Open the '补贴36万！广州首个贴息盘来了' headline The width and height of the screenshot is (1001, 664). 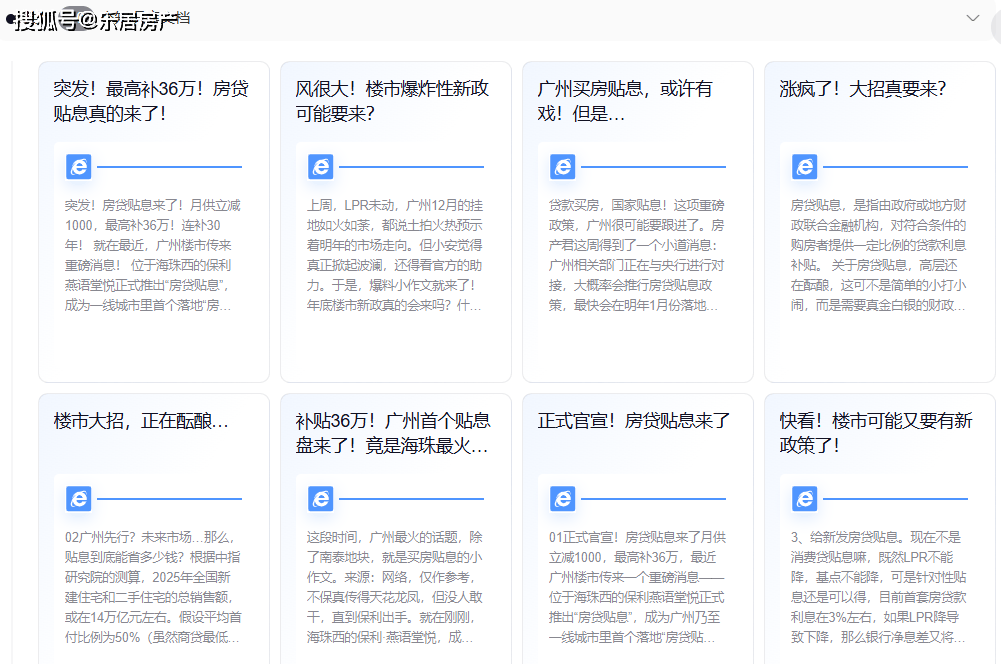click(392, 433)
